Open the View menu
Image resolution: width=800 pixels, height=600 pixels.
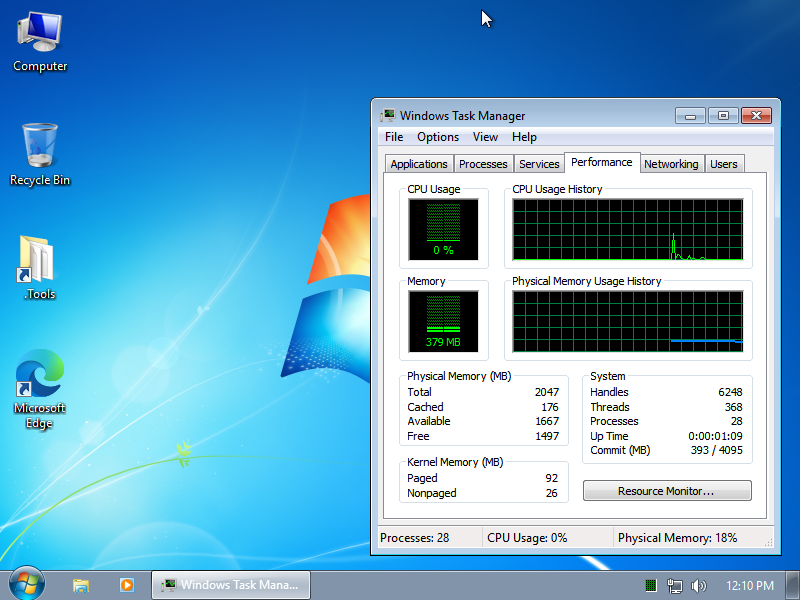click(485, 137)
